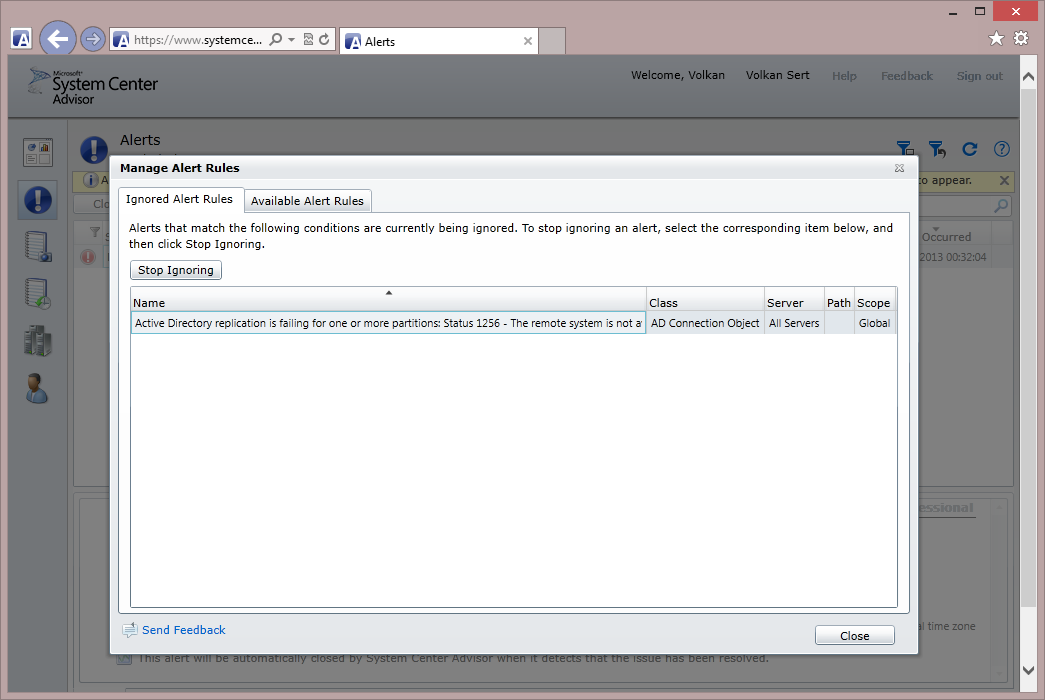
Task: Select the Ignored Alert Rules tab
Action: (179, 199)
